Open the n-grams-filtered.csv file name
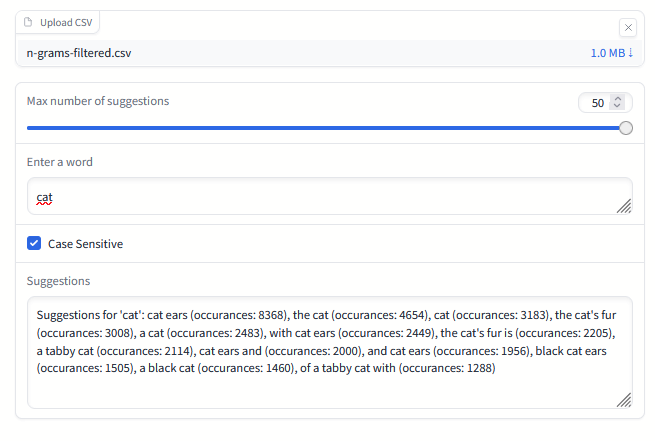This screenshot has width=655, height=441. coord(79,53)
